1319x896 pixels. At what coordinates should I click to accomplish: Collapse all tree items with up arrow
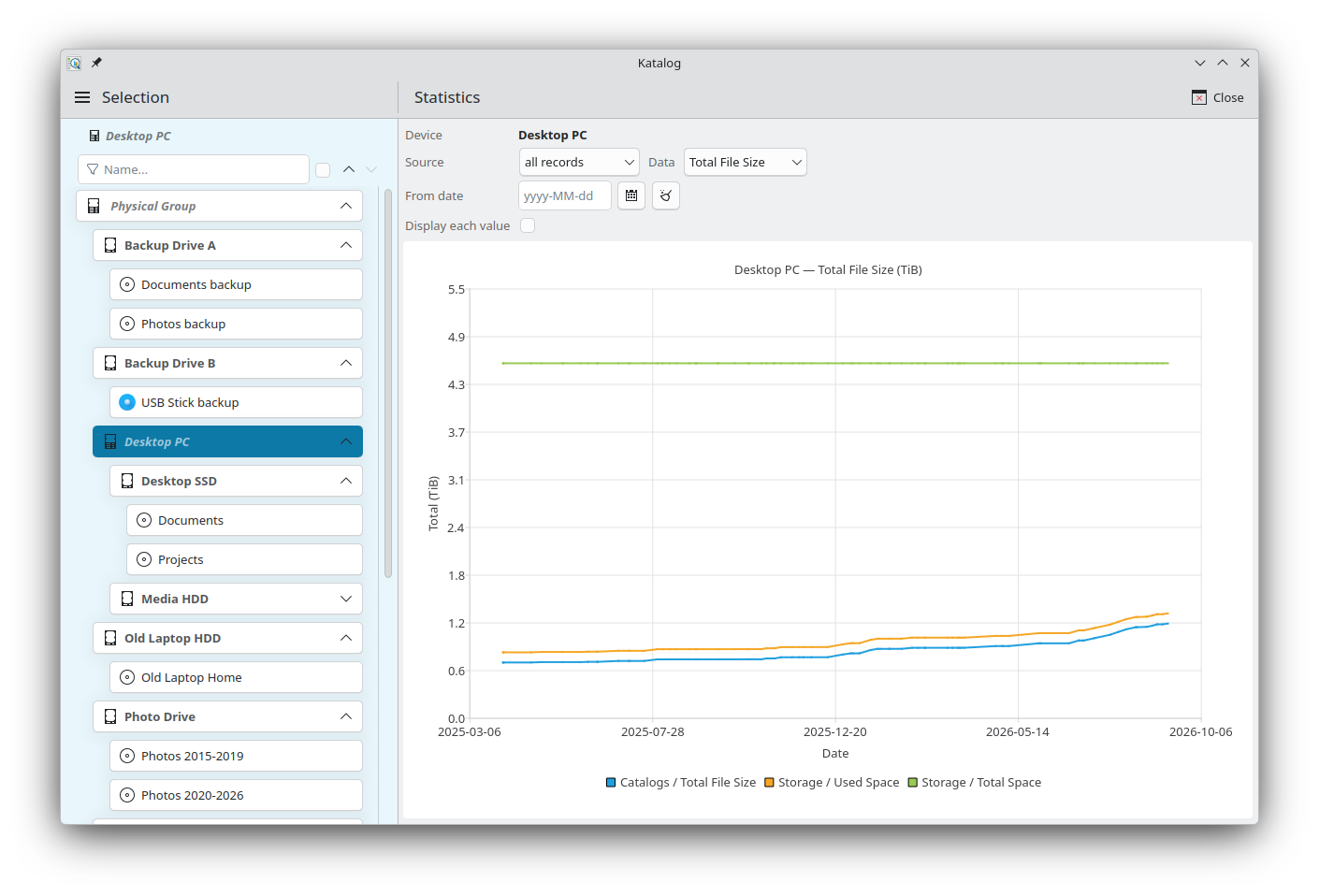point(349,169)
